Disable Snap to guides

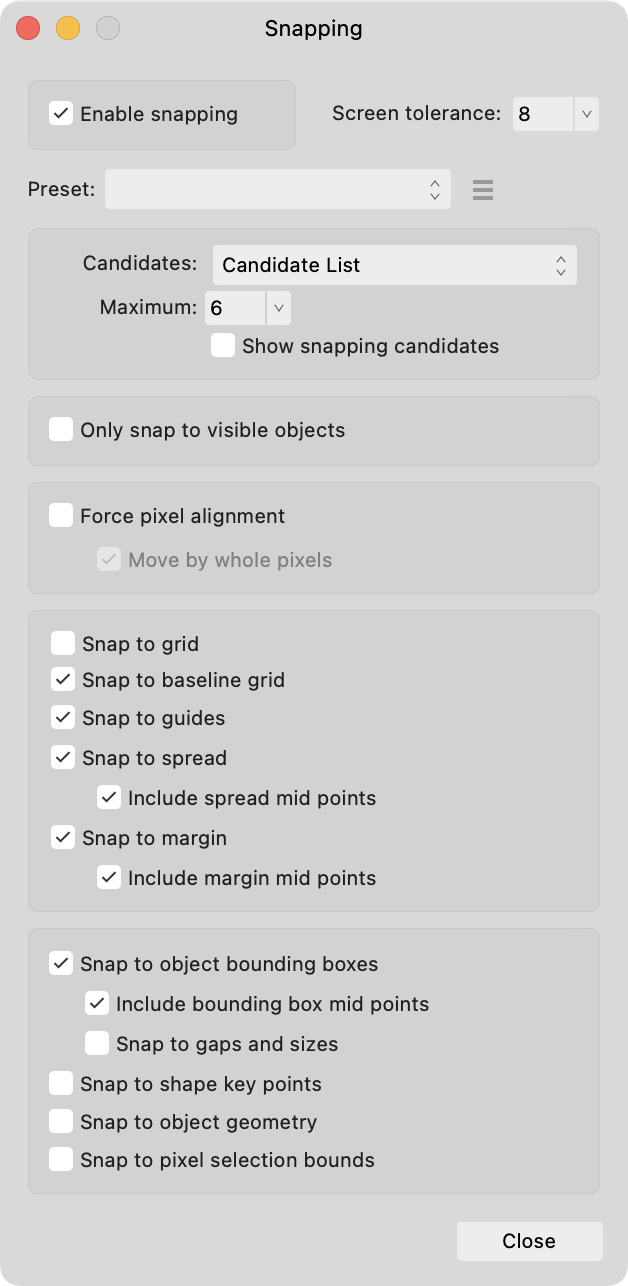pyautogui.click(x=63, y=718)
